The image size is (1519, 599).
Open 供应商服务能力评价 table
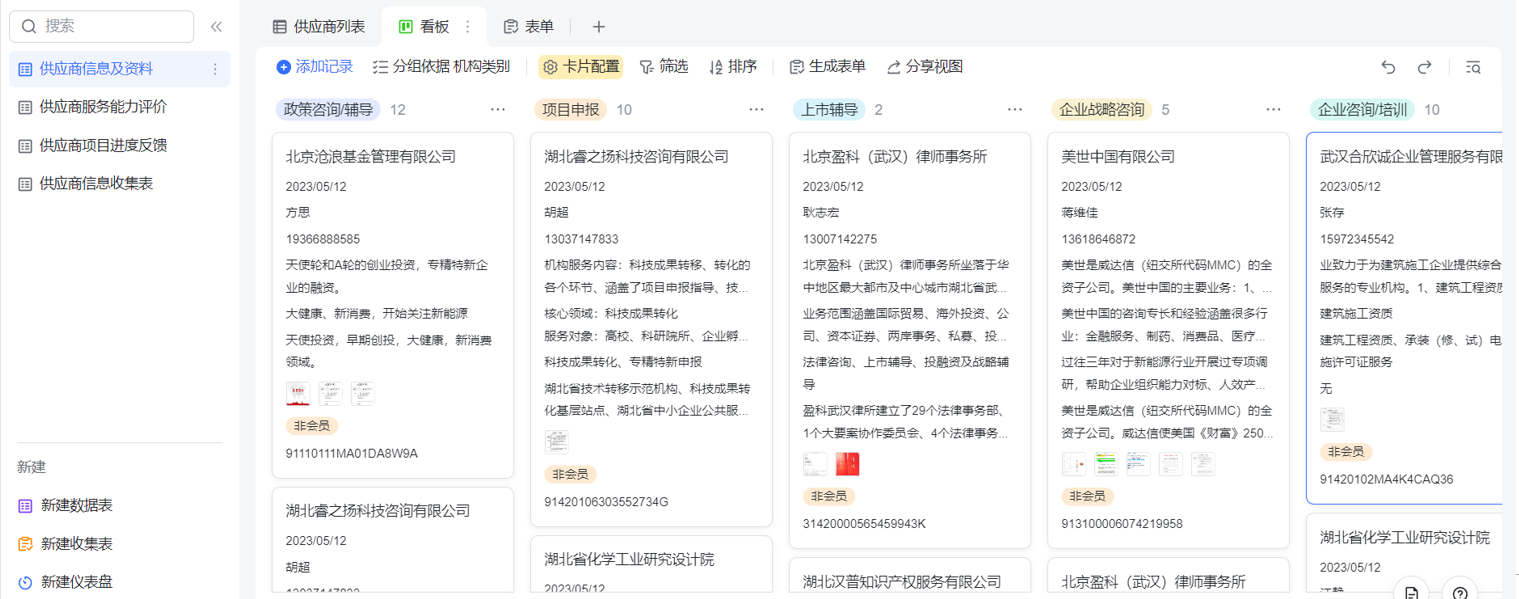tap(103, 107)
